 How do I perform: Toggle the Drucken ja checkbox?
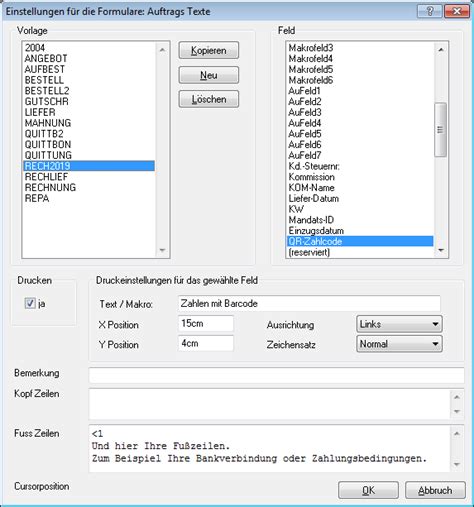(x=30, y=303)
